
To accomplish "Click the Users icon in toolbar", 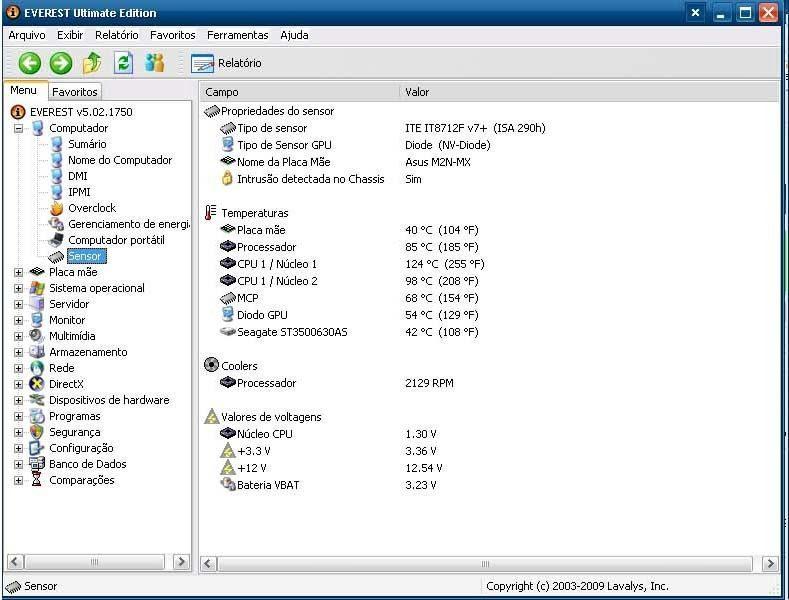I will 154,63.
